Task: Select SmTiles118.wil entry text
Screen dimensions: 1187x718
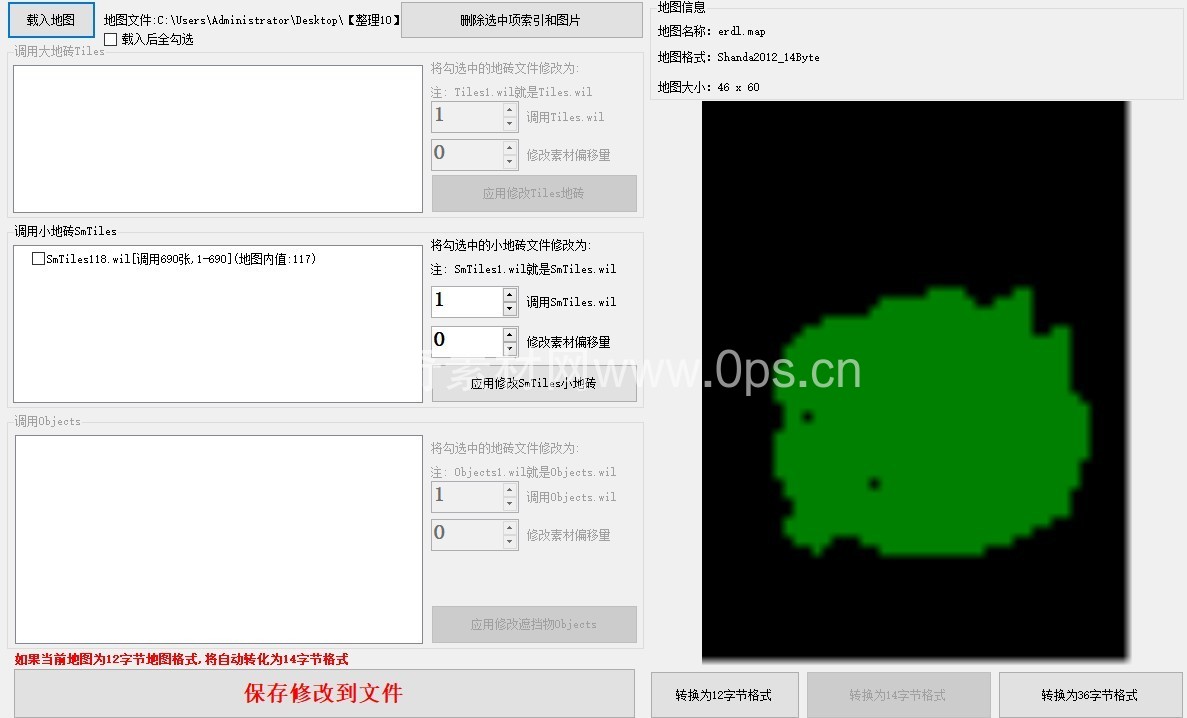Action: click(181, 259)
